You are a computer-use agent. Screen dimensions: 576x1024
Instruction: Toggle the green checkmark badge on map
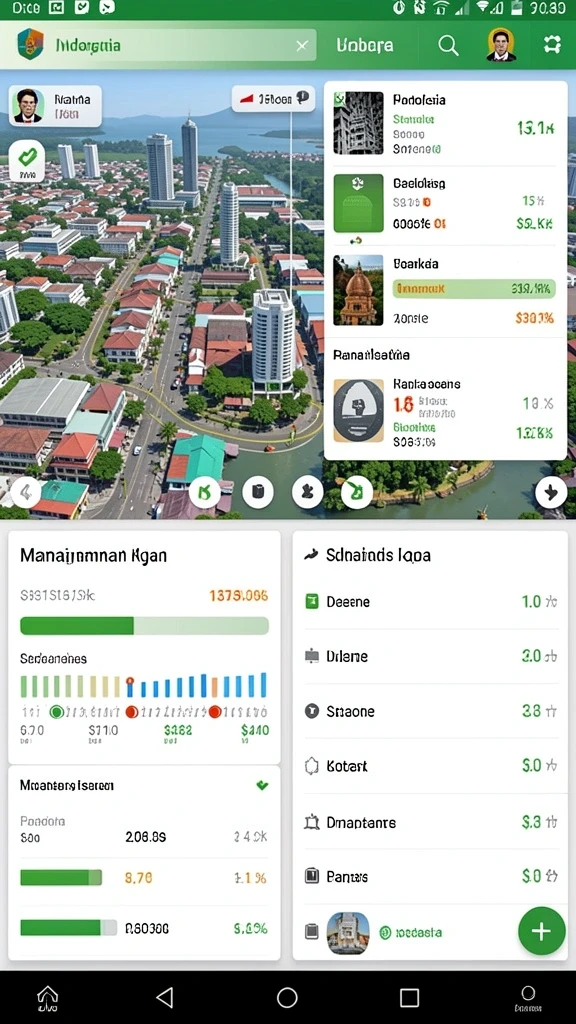[27, 161]
